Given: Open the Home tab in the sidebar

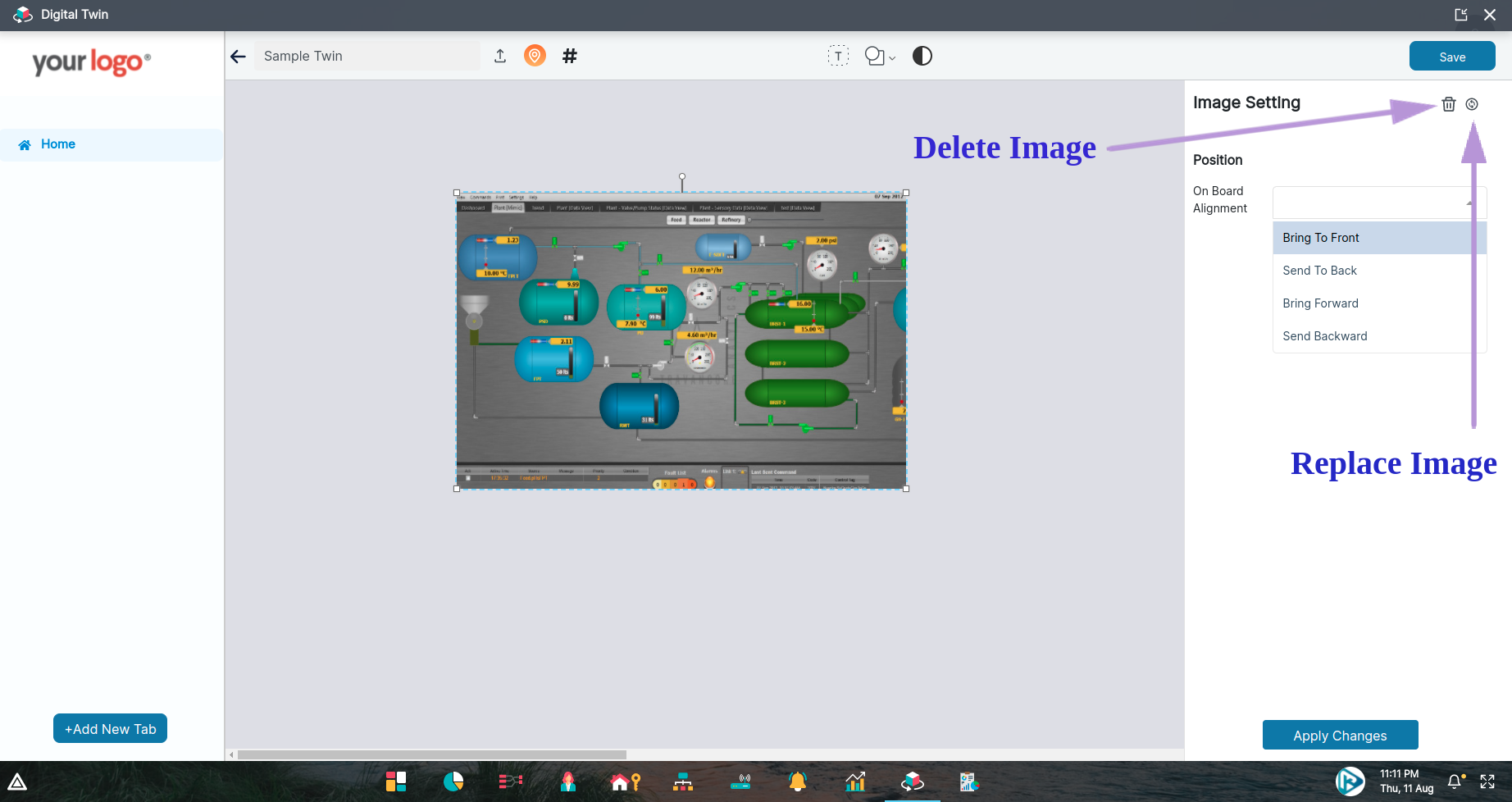Looking at the screenshot, I should (x=57, y=144).
